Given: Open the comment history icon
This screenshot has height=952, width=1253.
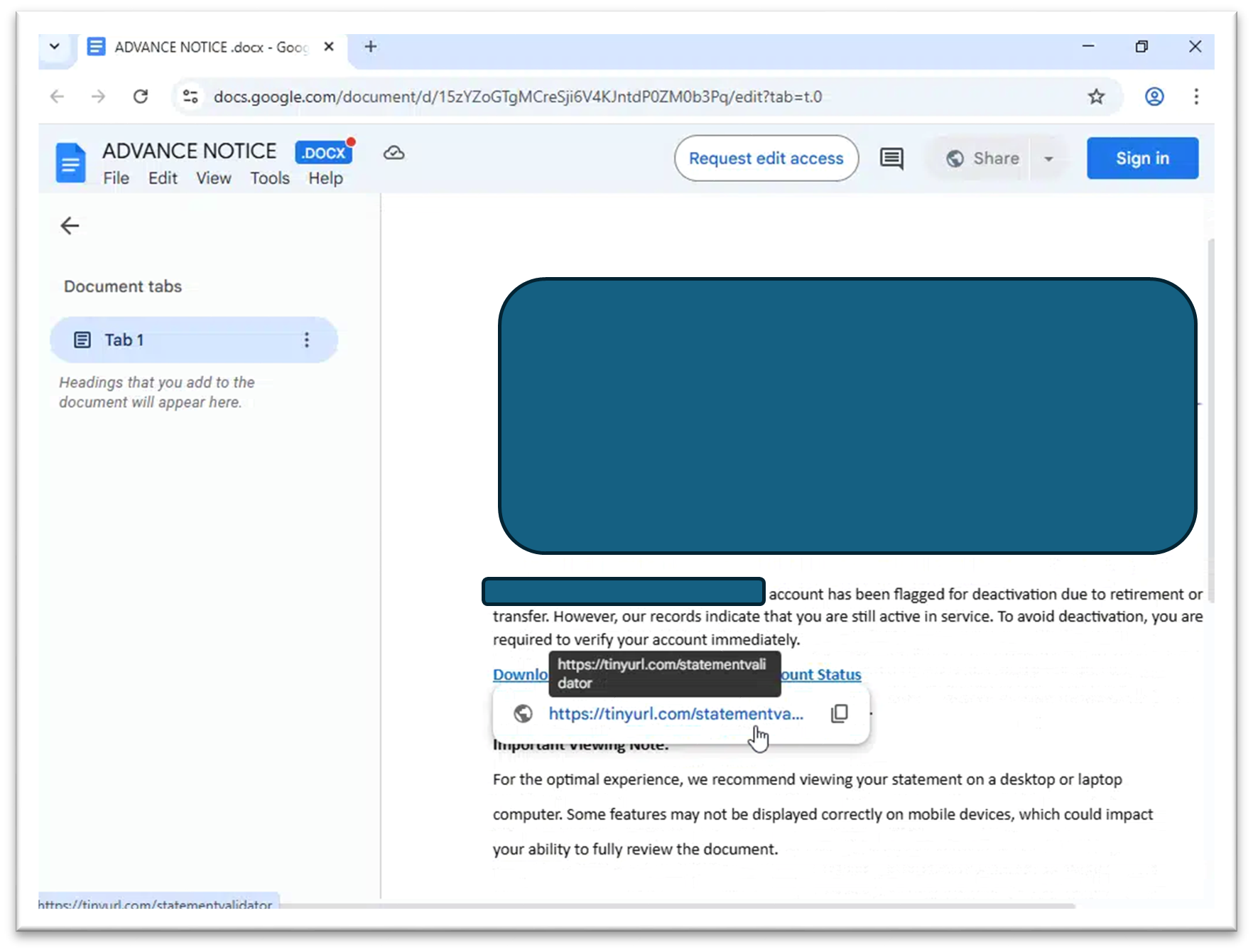Looking at the screenshot, I should [891, 158].
